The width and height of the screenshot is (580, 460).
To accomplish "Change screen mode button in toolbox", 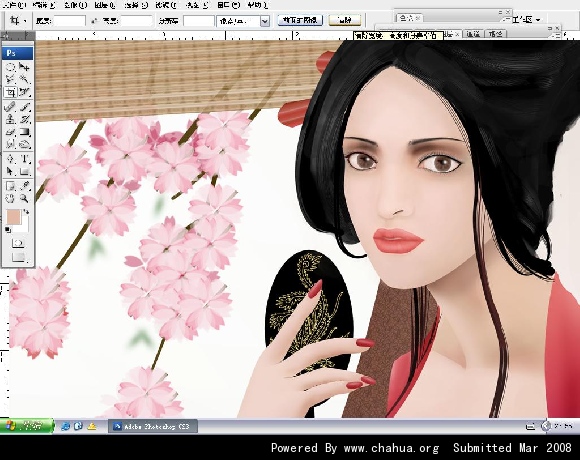I will [x=18, y=257].
